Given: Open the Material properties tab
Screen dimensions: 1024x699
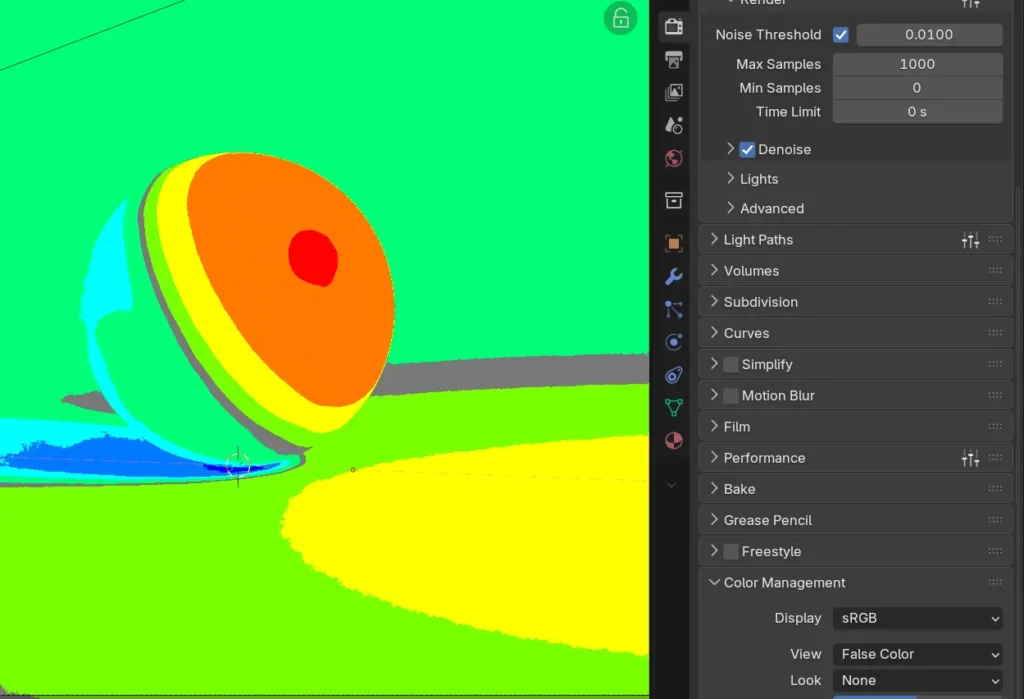Looking at the screenshot, I should 674,440.
